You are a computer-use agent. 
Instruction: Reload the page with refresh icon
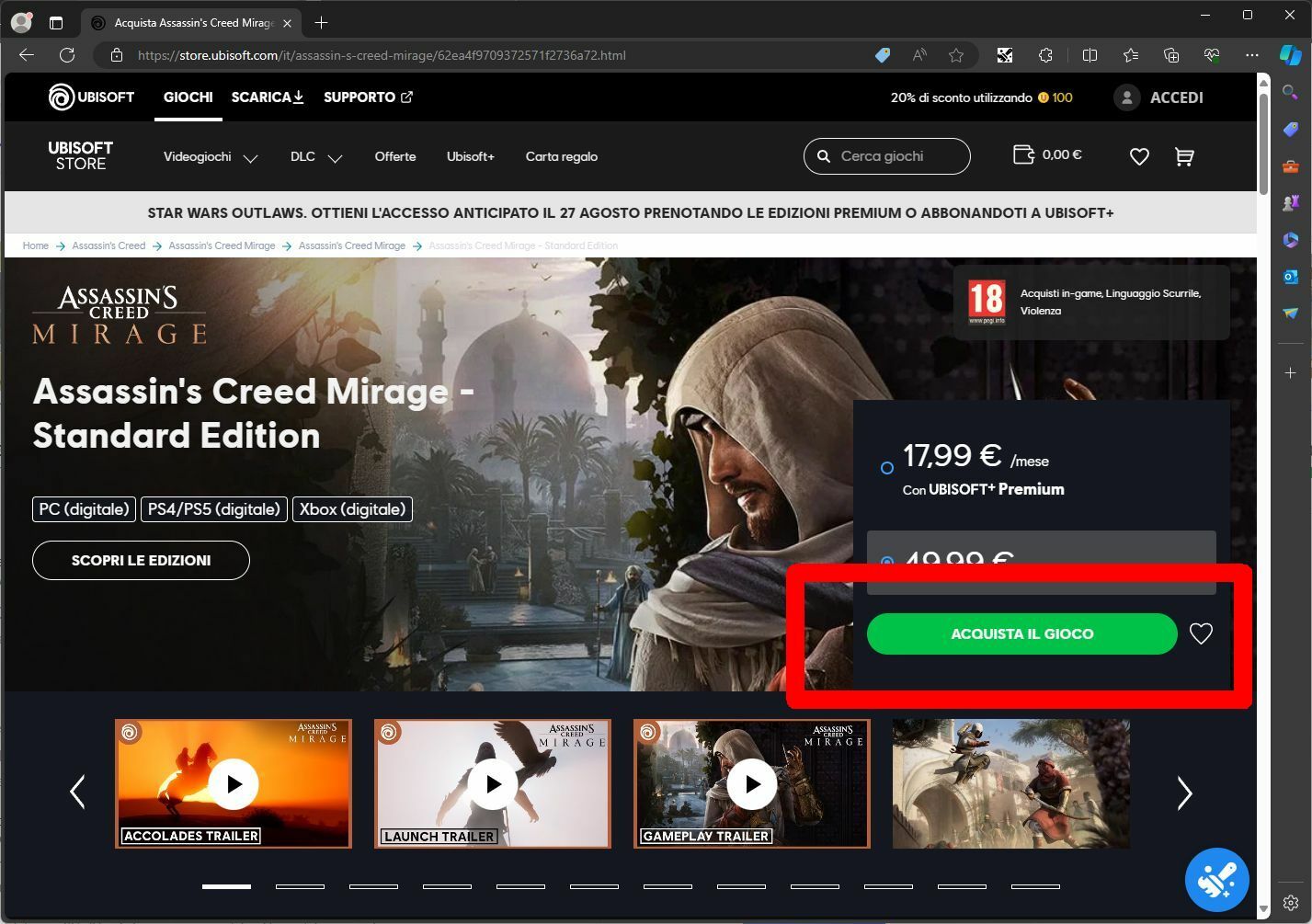click(67, 55)
